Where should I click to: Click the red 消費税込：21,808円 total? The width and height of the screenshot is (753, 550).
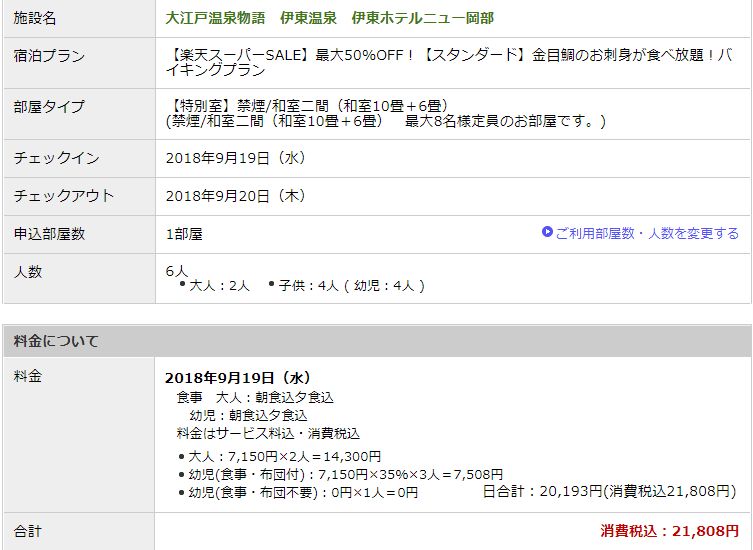coord(669,531)
